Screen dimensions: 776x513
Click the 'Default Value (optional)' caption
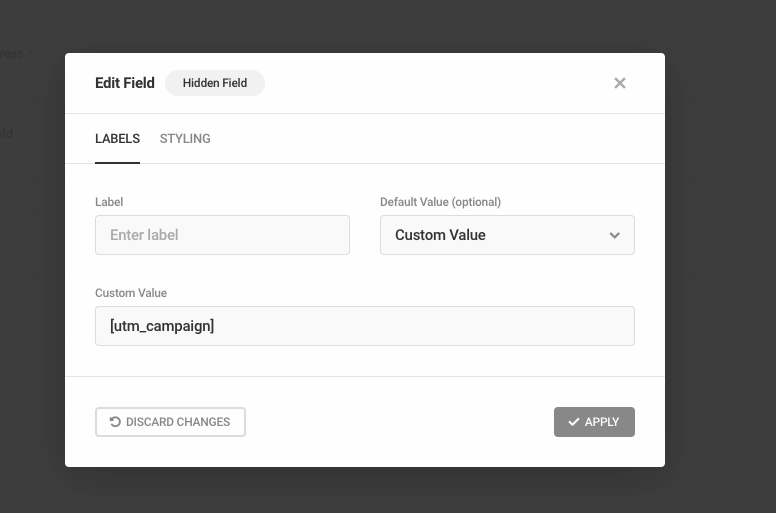[440, 202]
